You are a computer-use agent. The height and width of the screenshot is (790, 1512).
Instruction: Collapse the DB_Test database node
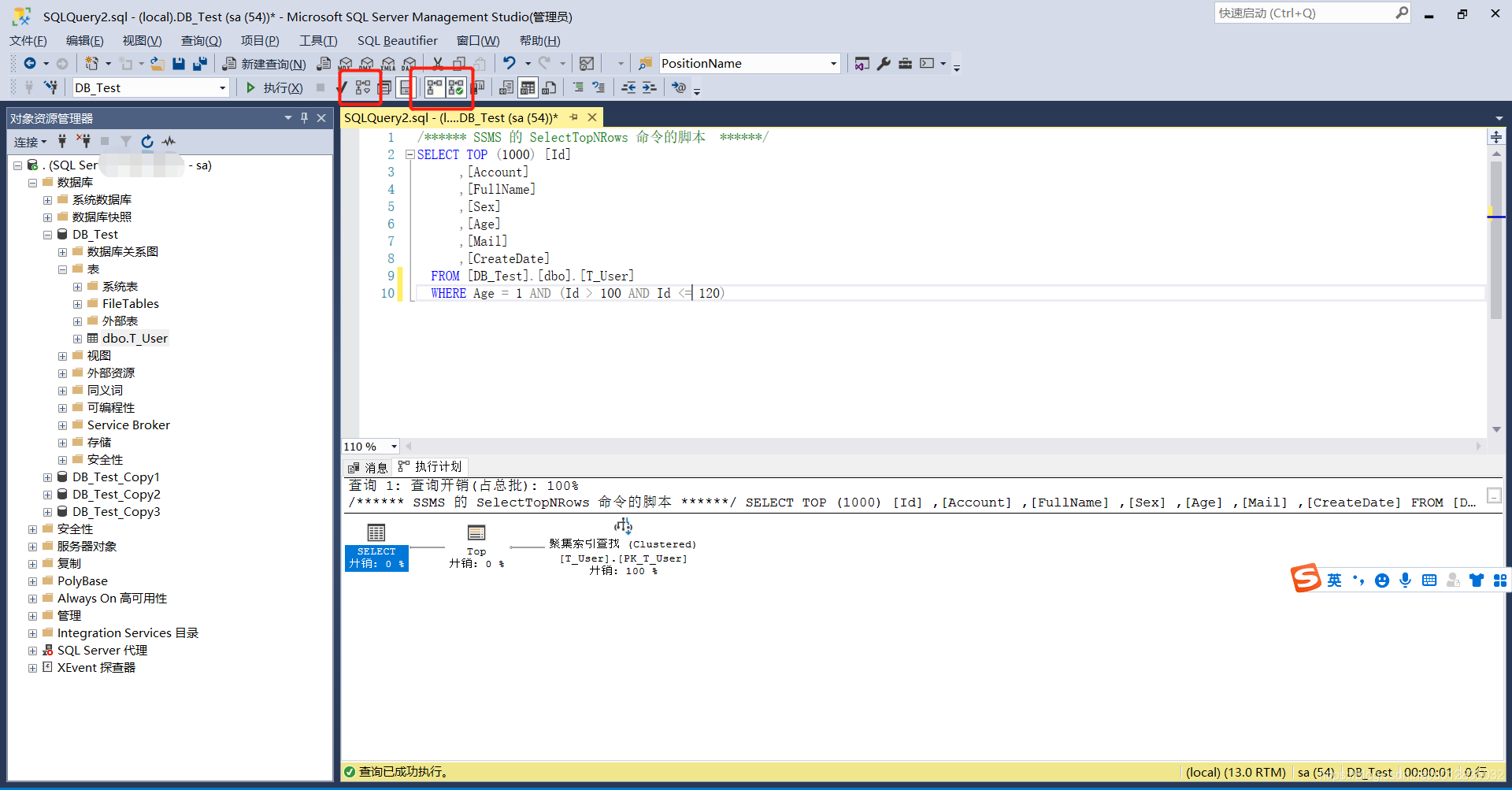pyautogui.click(x=47, y=235)
